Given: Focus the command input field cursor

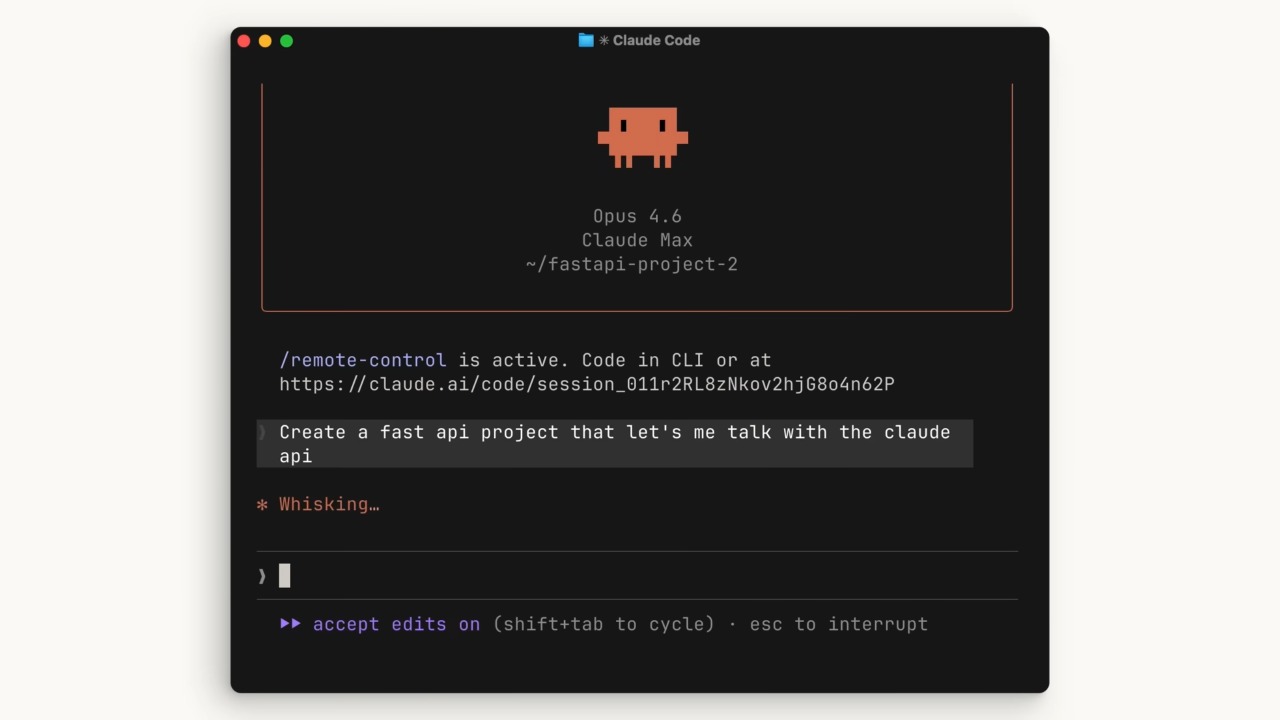Looking at the screenshot, I should [285, 575].
